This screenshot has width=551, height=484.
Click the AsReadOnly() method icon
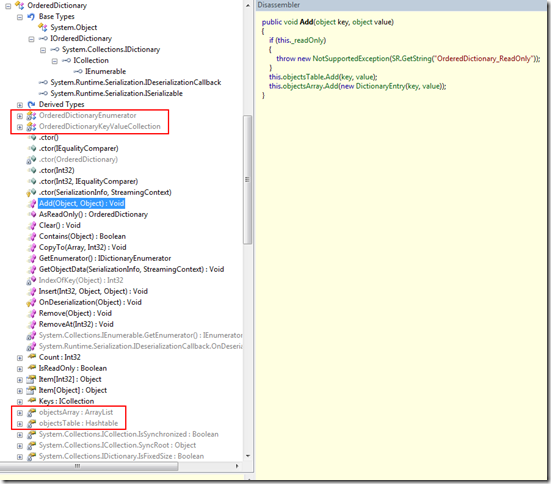tap(32, 214)
